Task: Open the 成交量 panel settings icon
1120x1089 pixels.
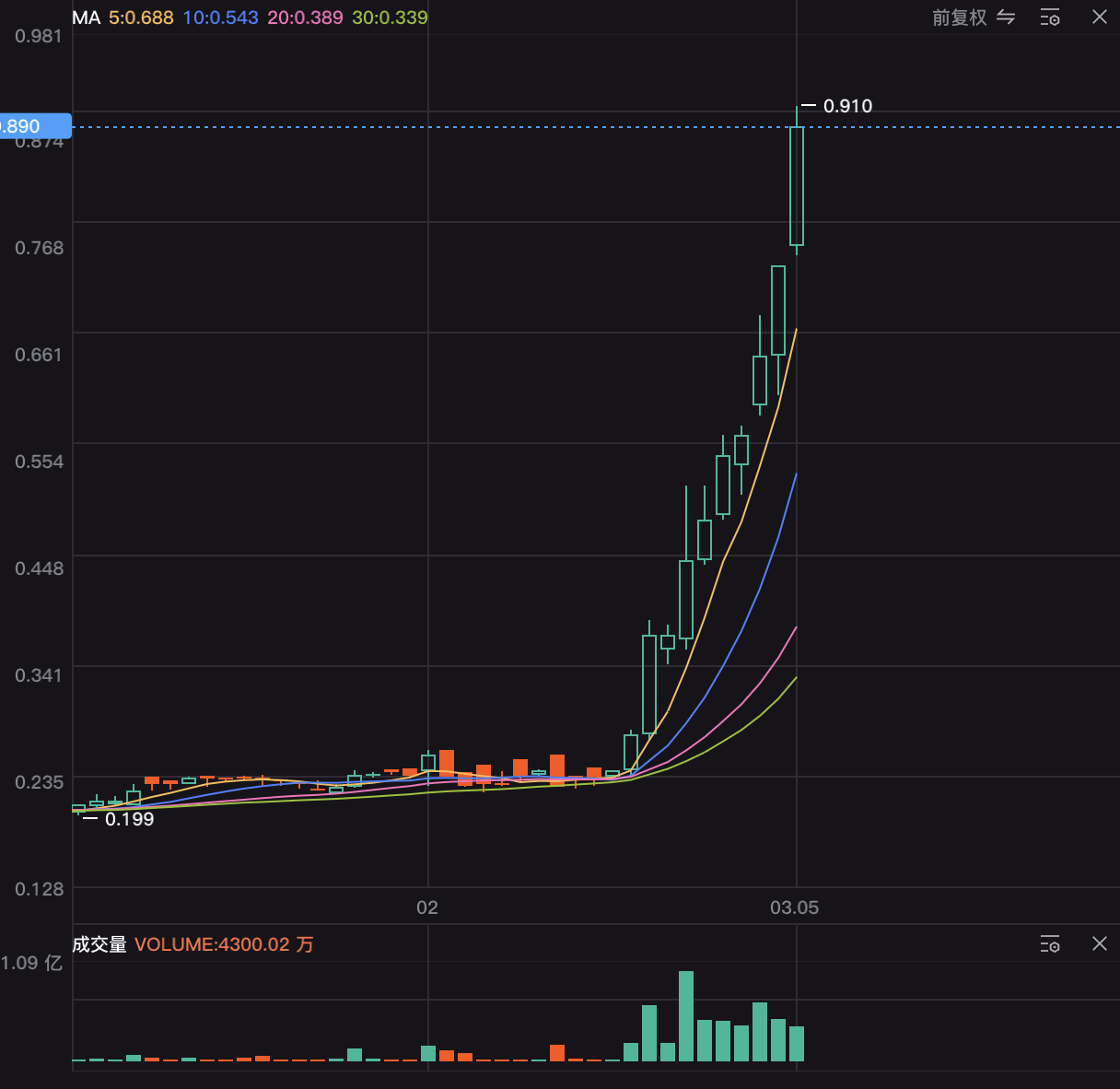Action: click(x=1050, y=944)
